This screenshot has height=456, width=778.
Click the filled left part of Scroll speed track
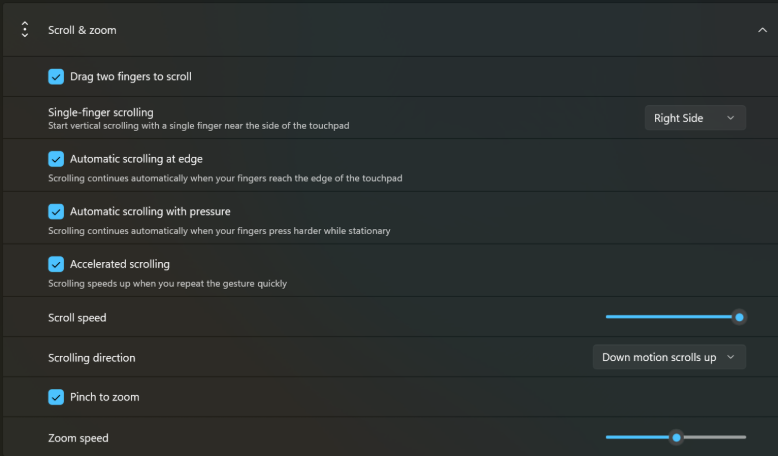click(x=669, y=317)
